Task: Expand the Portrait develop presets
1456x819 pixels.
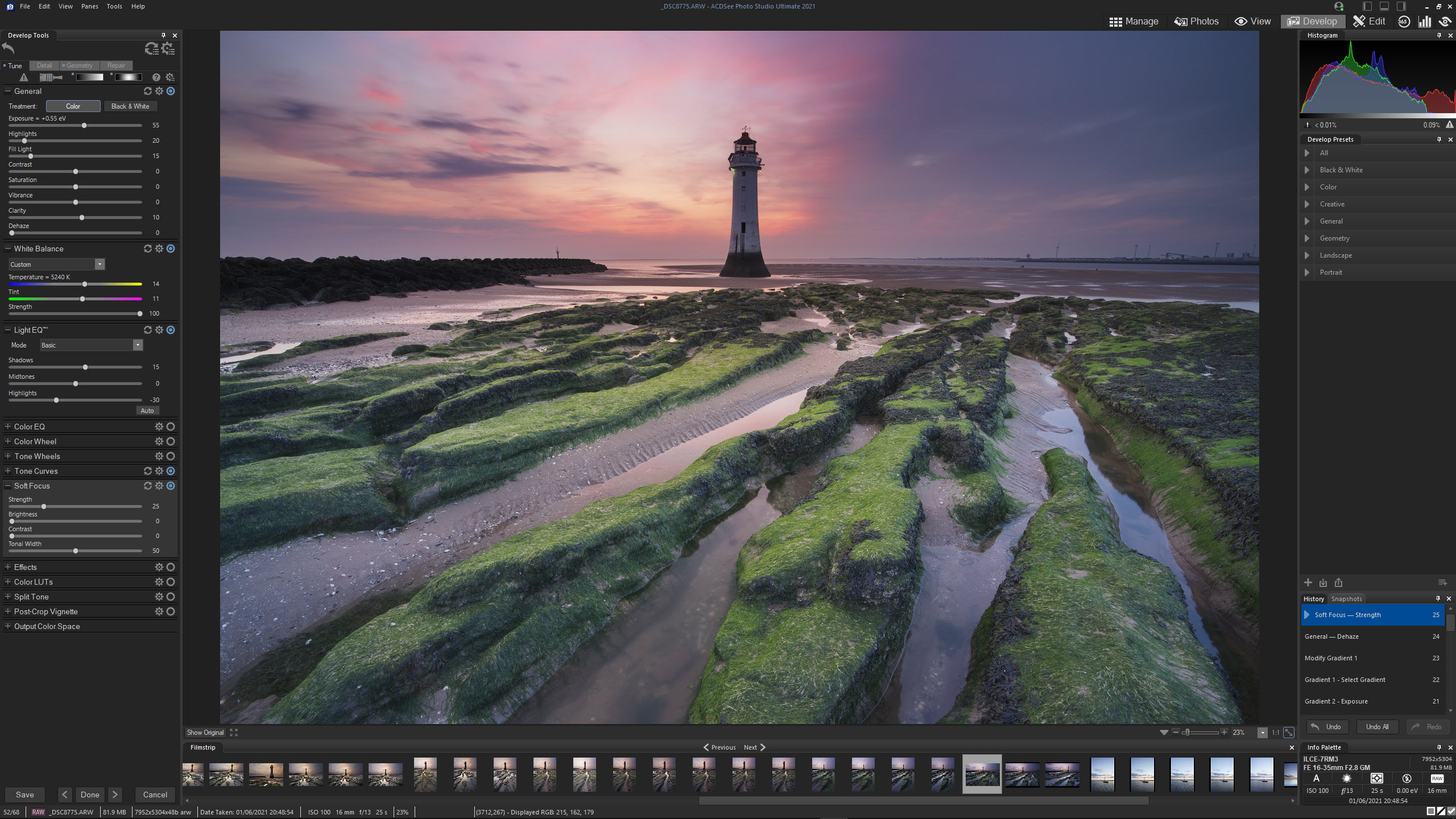Action: (x=1308, y=271)
